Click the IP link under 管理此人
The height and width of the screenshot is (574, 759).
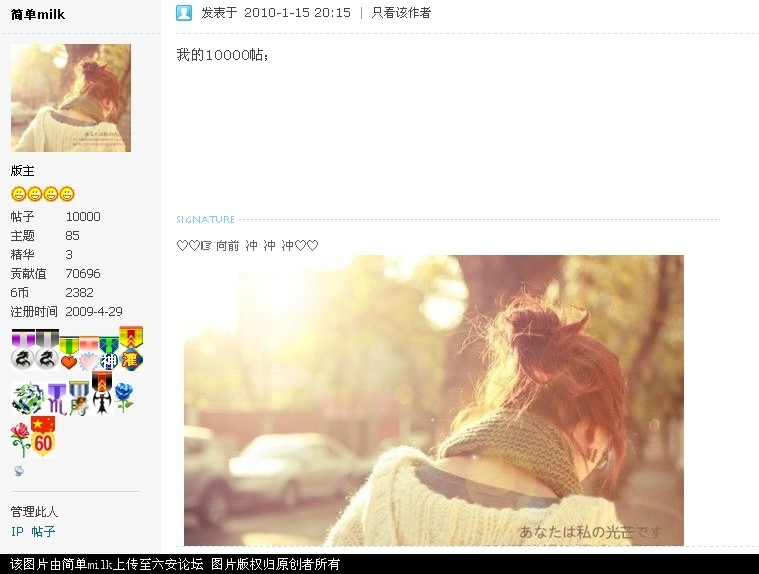(17, 532)
